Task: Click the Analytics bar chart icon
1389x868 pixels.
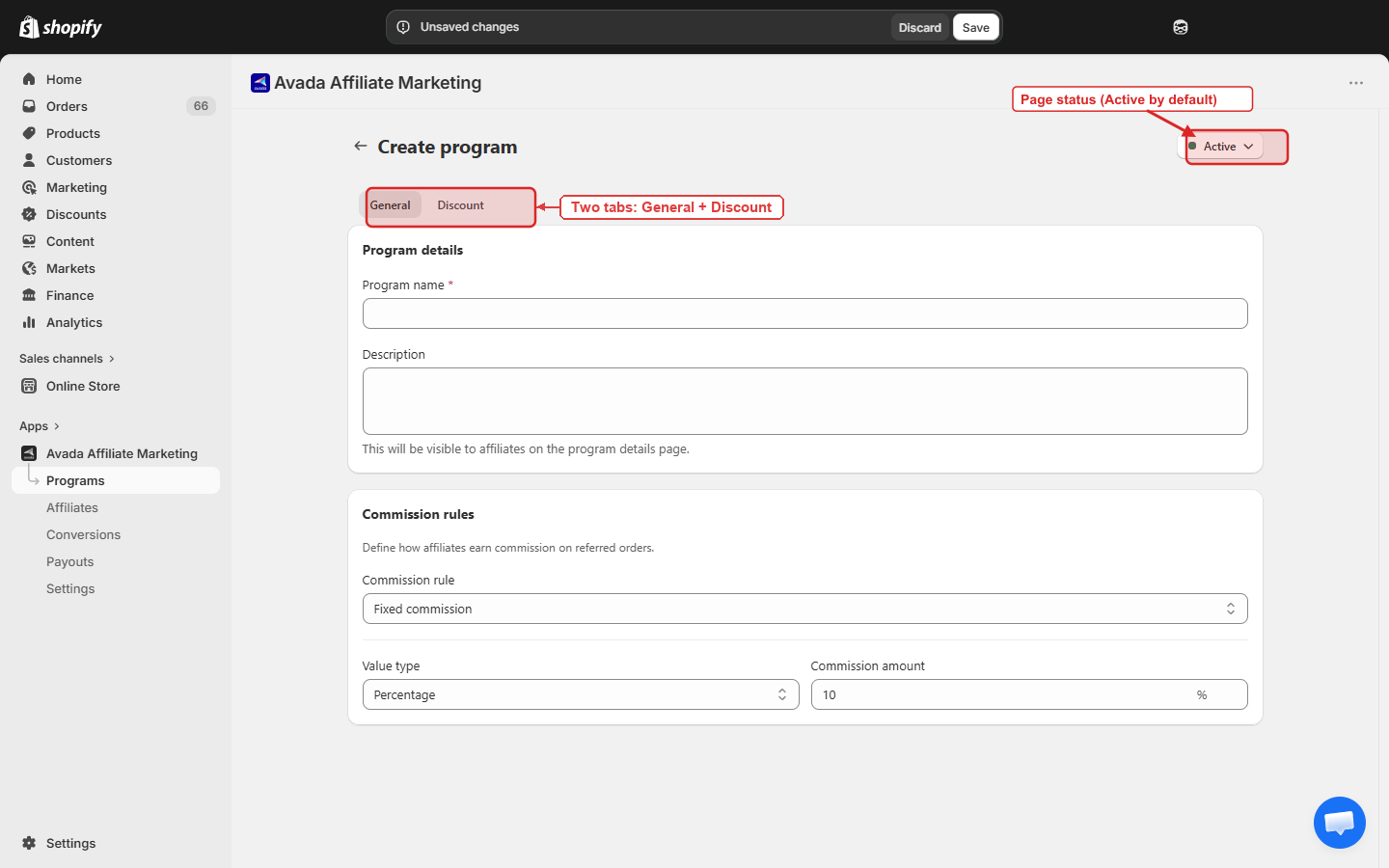Action: coord(29,322)
